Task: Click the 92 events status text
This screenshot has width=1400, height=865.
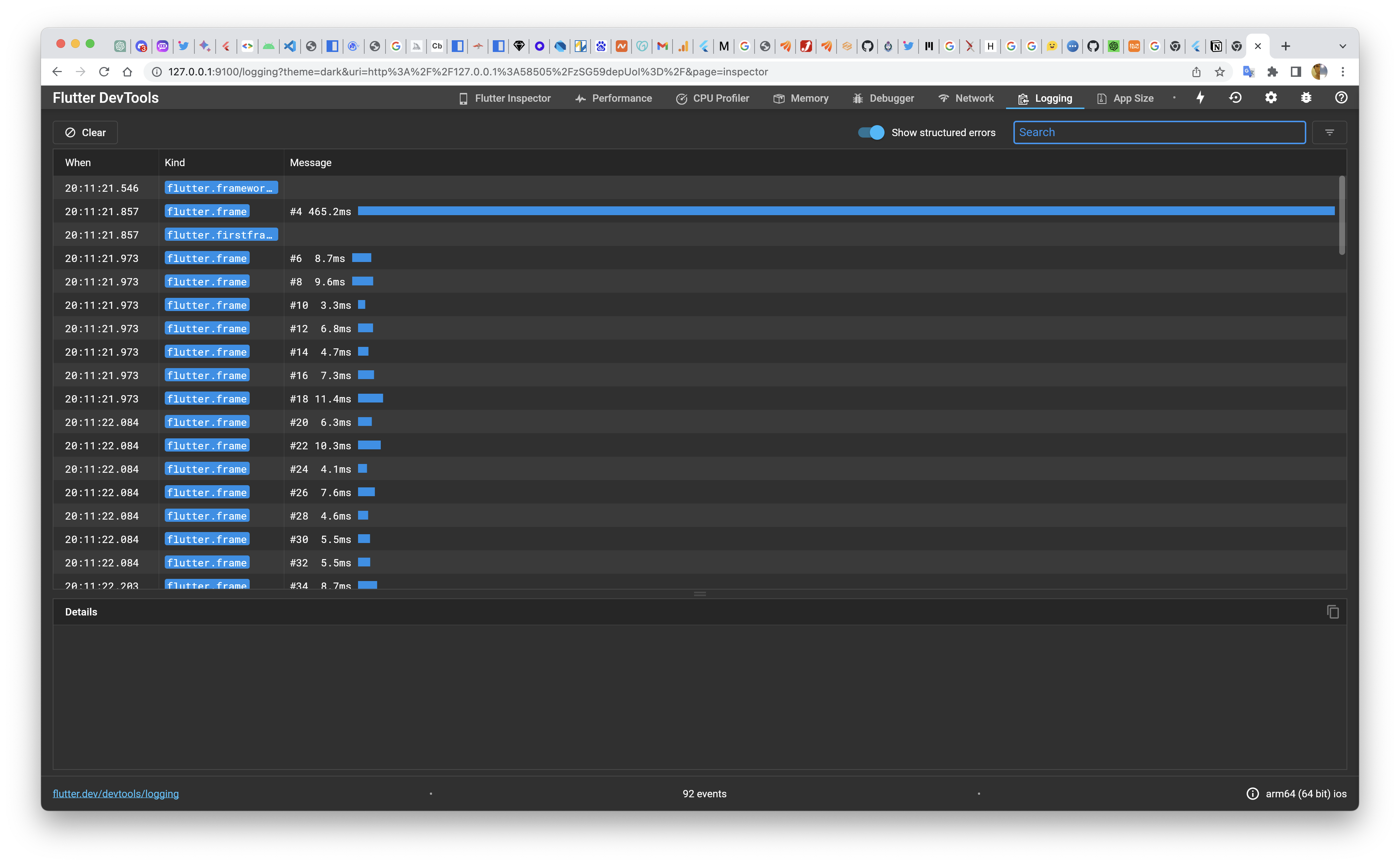Action: click(x=704, y=794)
